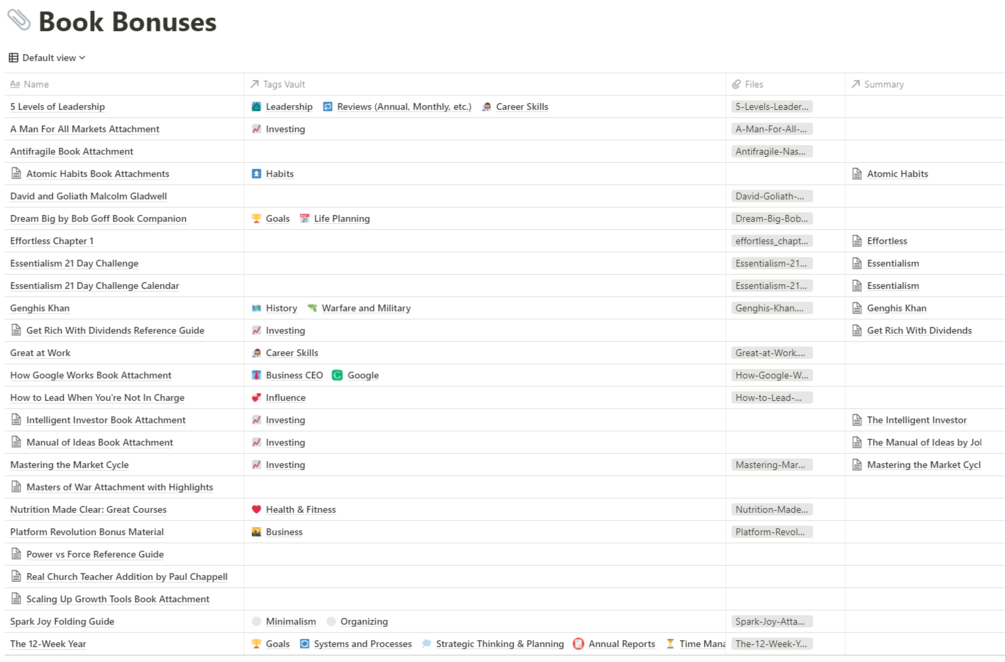Open the Genghis Khan summary link
Screen dimensions: 1005x662
click(x=897, y=308)
